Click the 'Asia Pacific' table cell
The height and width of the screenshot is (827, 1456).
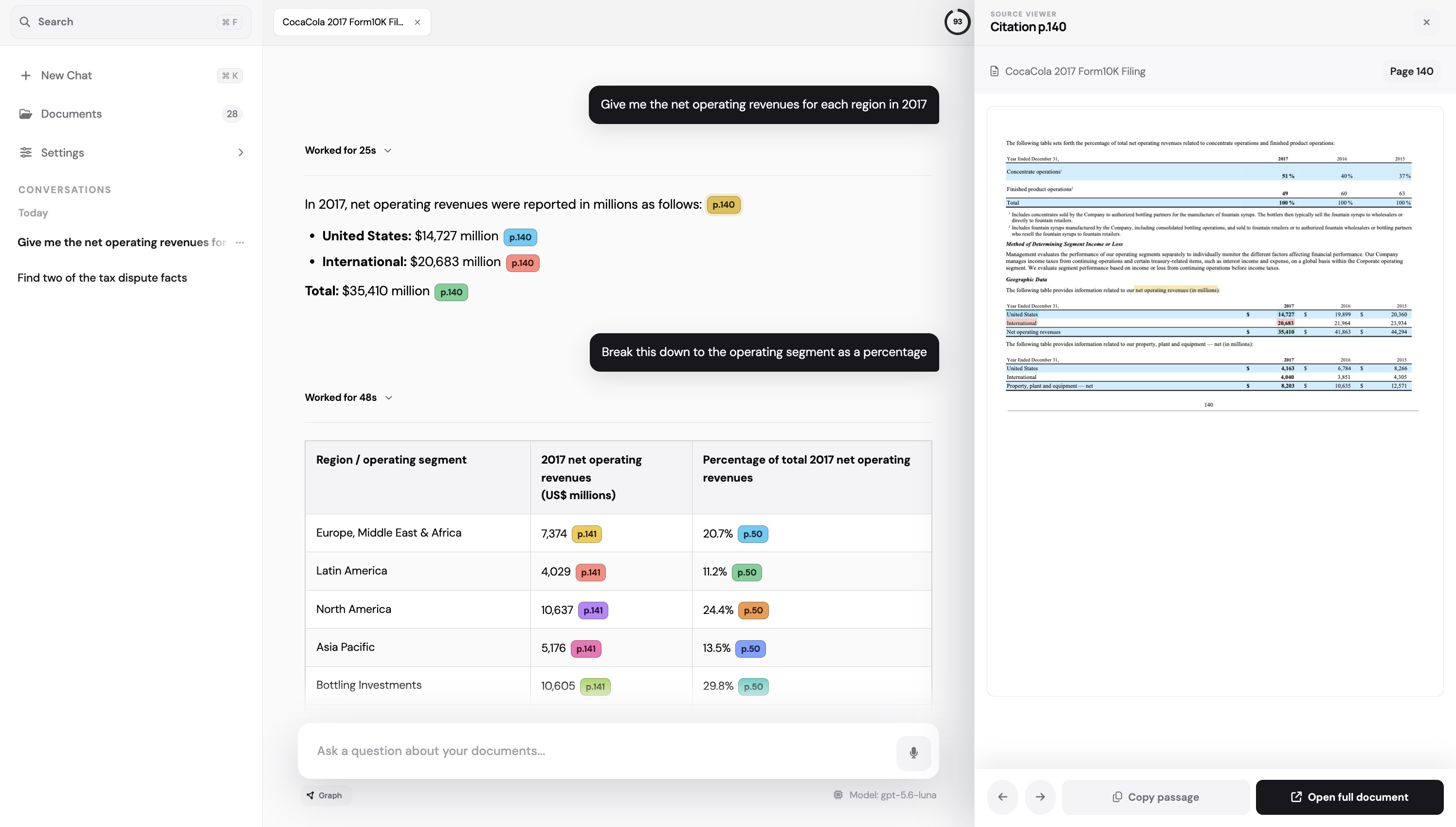pyautogui.click(x=418, y=647)
